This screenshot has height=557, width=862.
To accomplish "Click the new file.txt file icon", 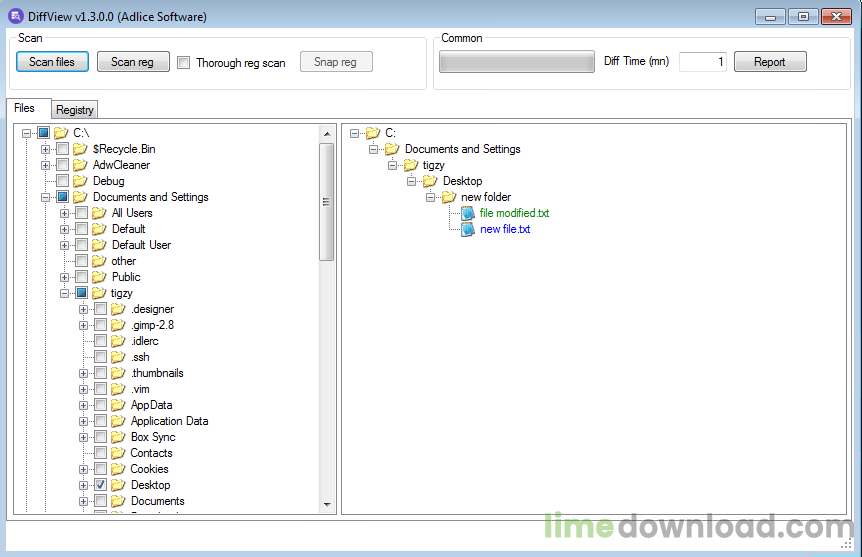I will coord(468,229).
